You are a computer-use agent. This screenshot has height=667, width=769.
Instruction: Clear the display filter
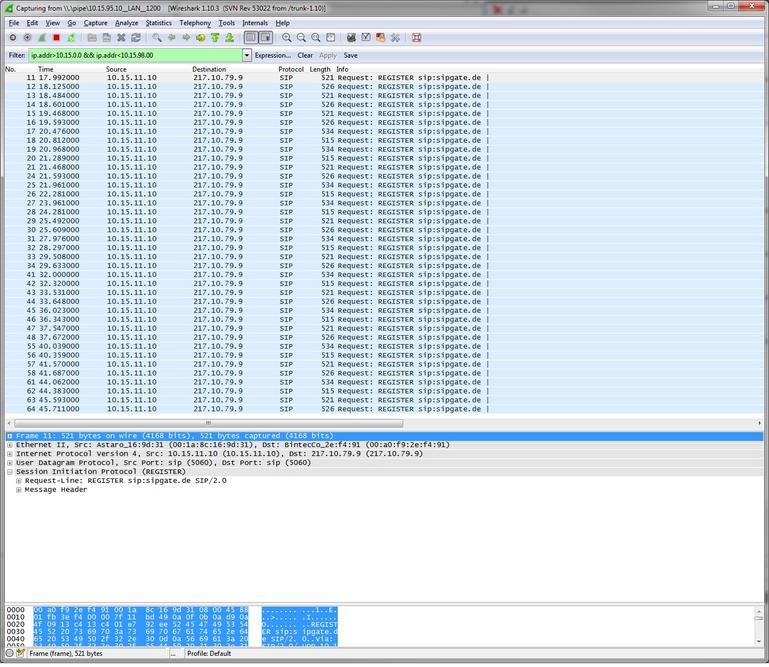point(305,55)
